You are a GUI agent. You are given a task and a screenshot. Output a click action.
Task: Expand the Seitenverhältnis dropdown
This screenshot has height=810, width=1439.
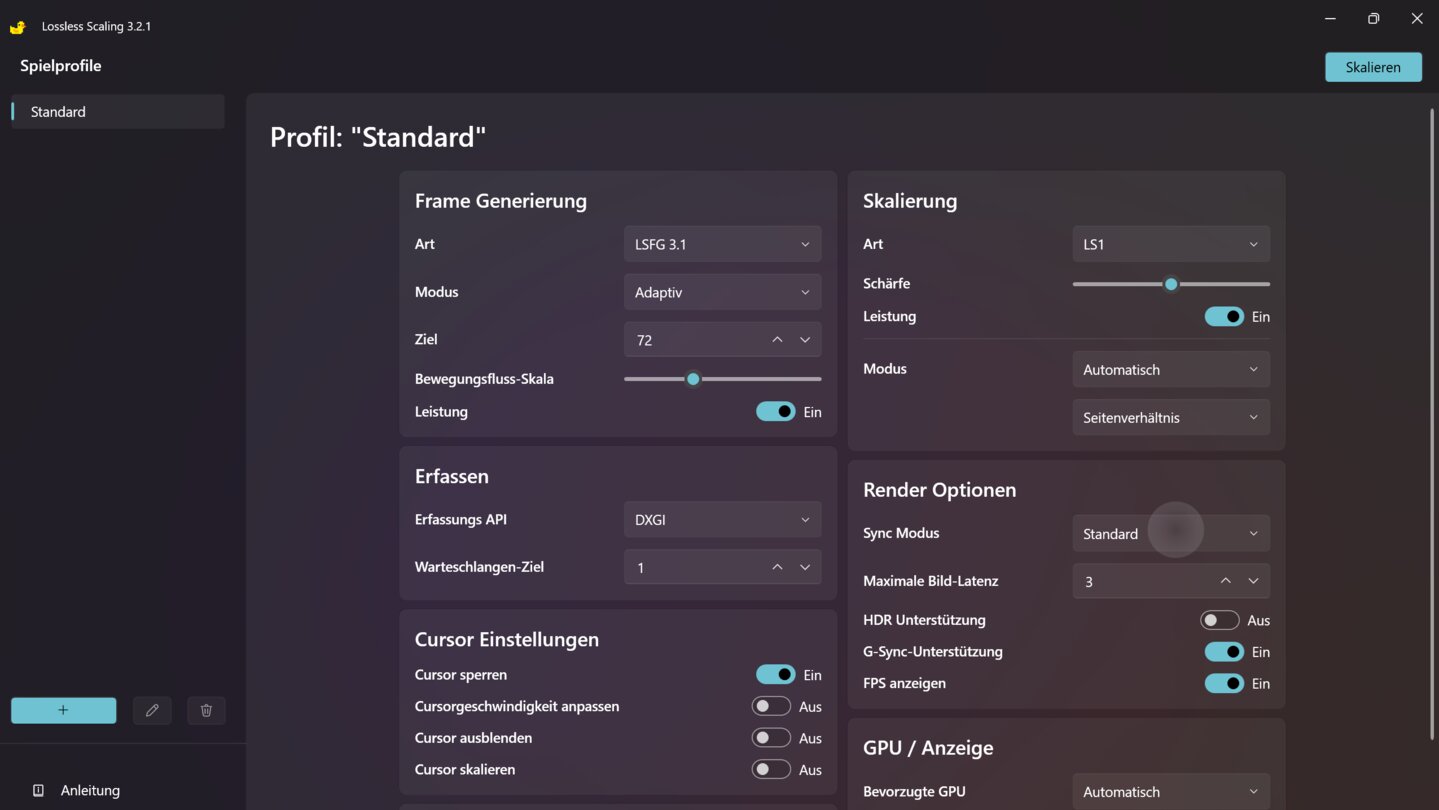coord(1170,418)
